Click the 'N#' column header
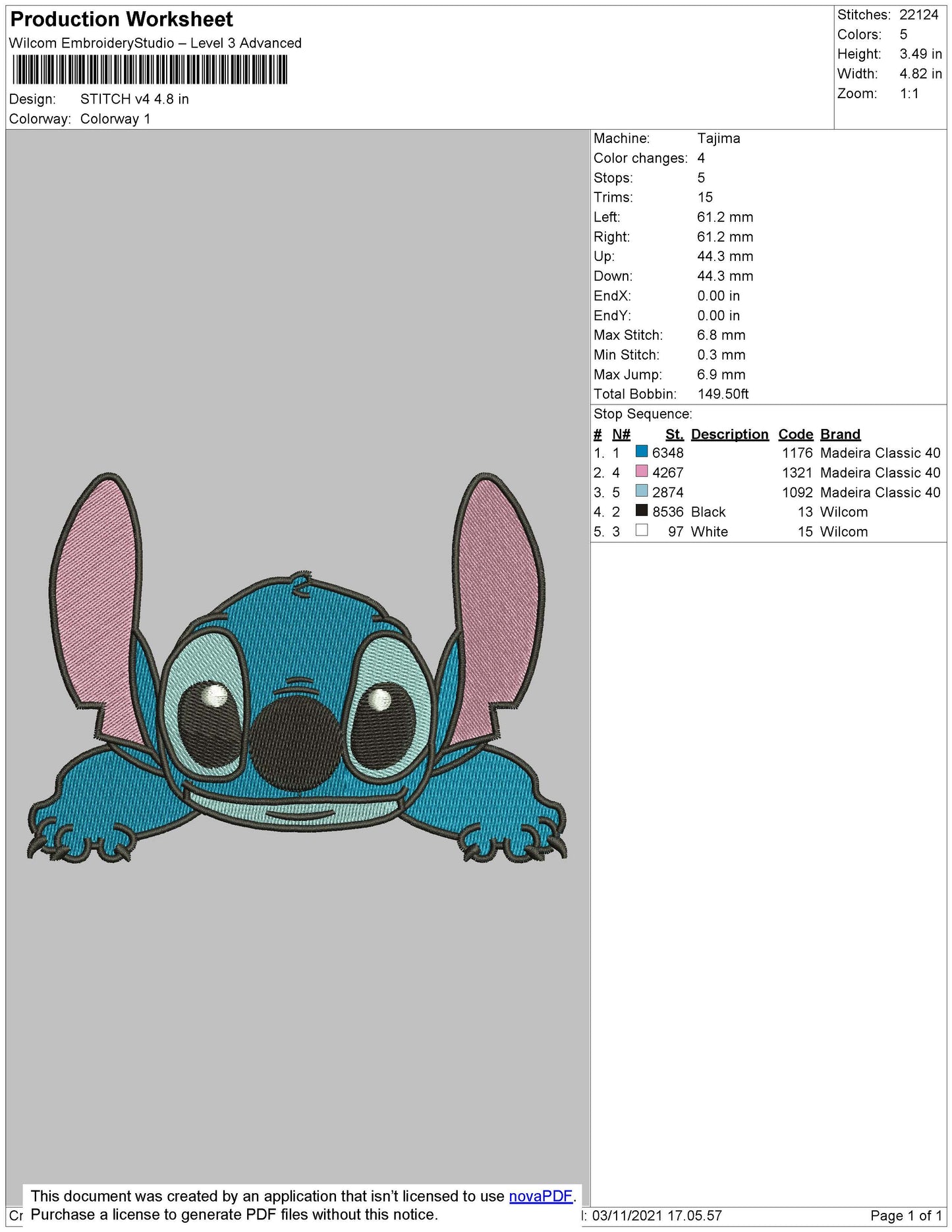Viewport: 952px width, 1232px height. (x=621, y=434)
